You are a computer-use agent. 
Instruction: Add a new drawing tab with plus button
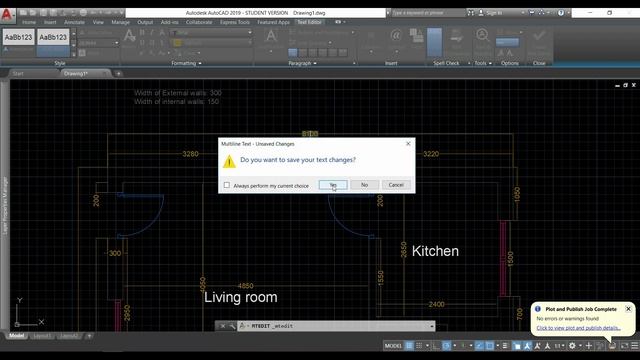coord(118,73)
